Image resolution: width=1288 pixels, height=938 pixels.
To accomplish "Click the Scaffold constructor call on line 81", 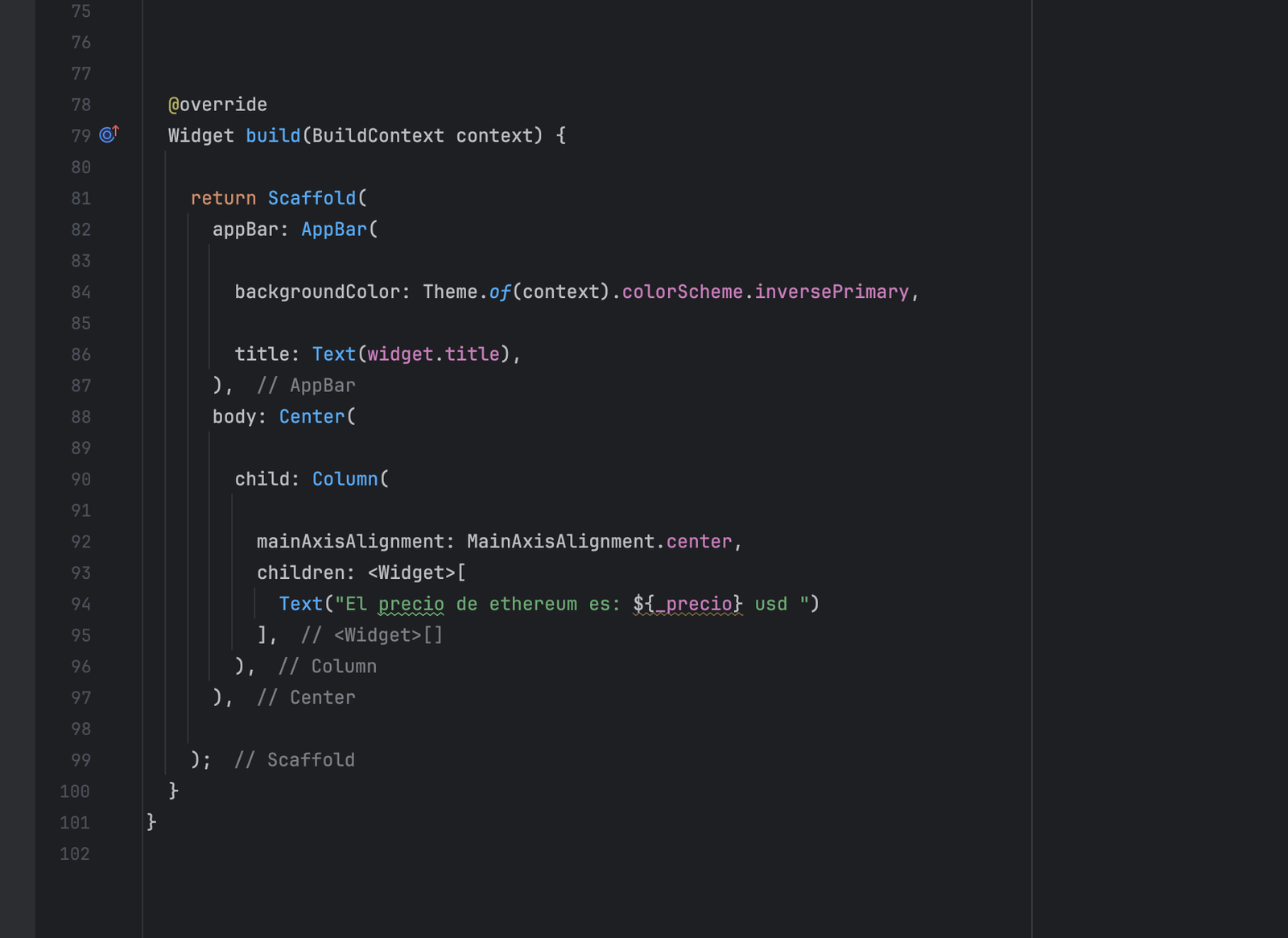I will coord(312,198).
